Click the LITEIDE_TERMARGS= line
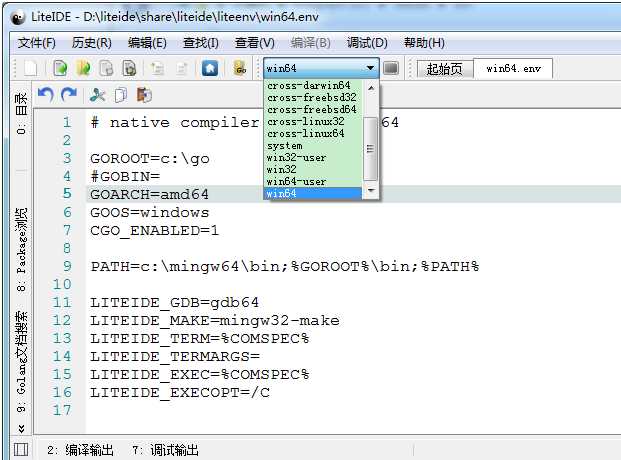The image size is (621, 460). (x=175, y=356)
